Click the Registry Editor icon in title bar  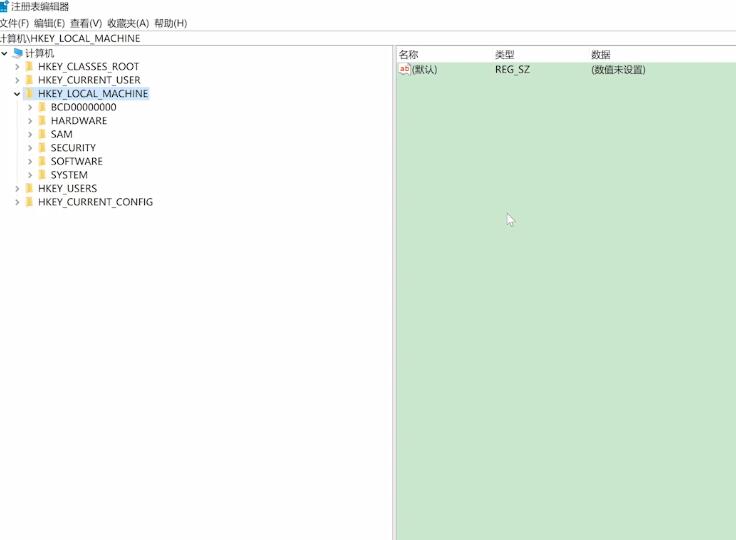coord(4,7)
